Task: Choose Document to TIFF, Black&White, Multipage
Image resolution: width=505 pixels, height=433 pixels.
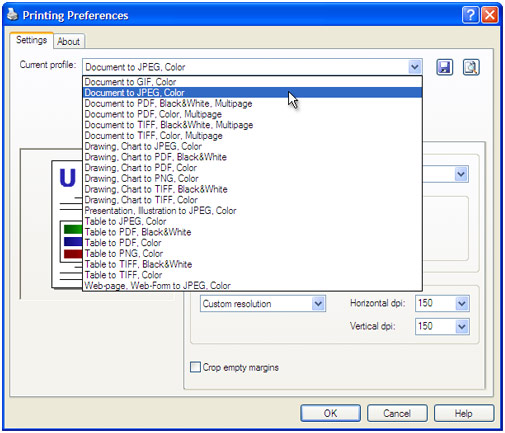Action: [x=252, y=125]
